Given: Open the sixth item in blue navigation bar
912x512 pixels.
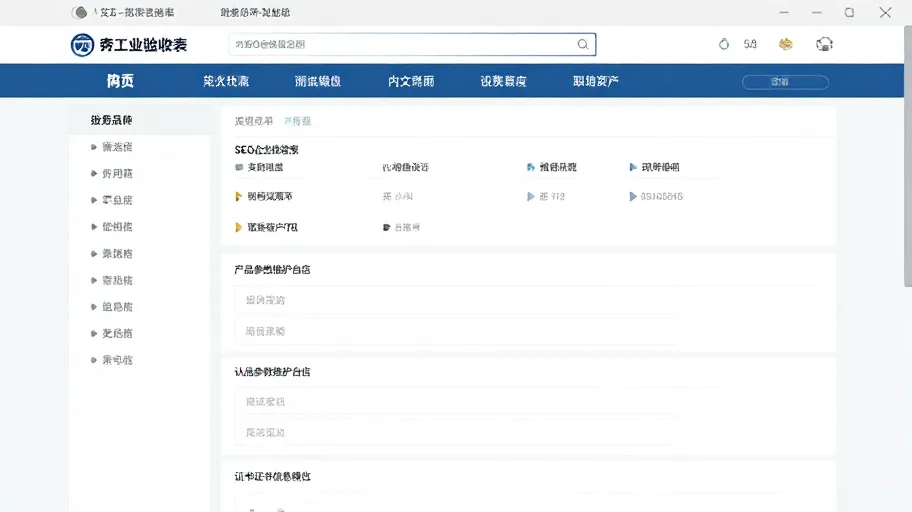Looking at the screenshot, I should pyautogui.click(x=596, y=81).
